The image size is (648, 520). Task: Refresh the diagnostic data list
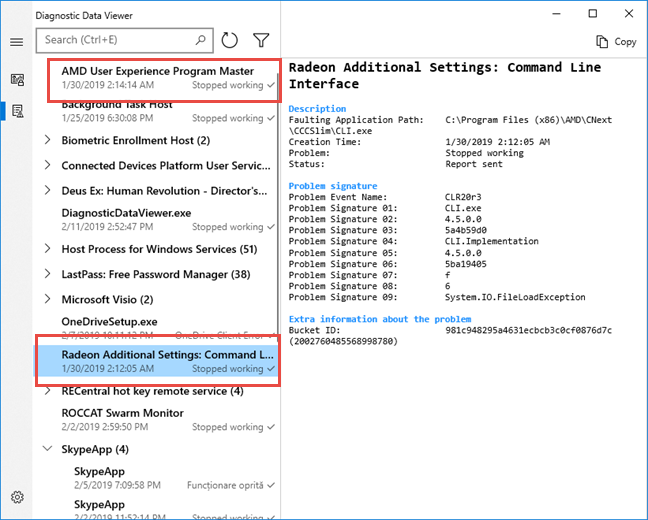pos(230,40)
